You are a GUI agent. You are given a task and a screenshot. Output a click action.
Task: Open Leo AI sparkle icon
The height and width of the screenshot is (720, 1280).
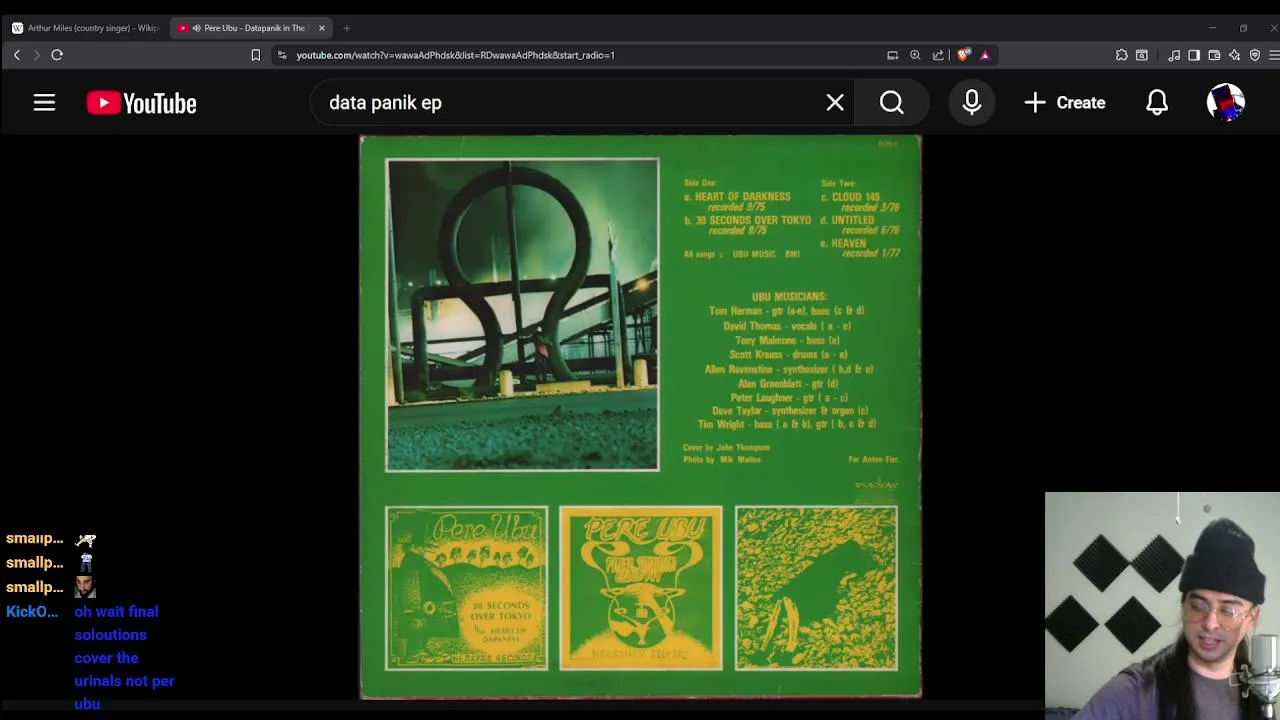click(x=1234, y=55)
